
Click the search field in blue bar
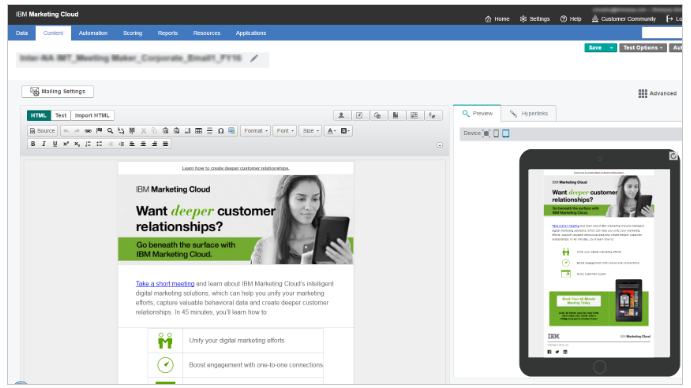tap(662, 33)
